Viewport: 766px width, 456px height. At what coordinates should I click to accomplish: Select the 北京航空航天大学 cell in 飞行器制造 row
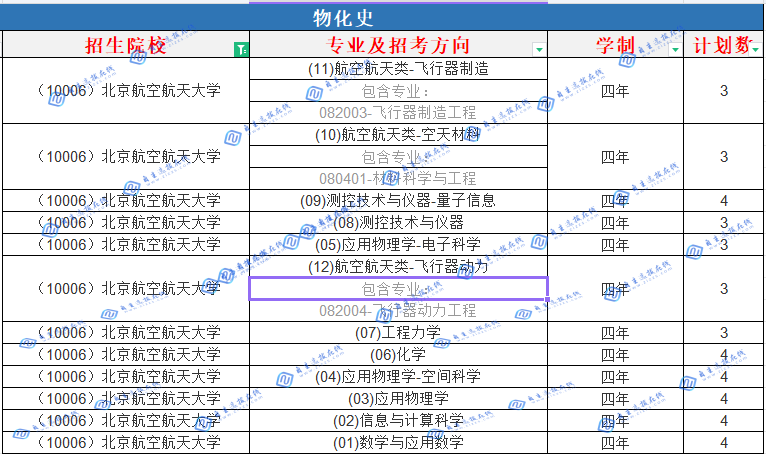(126, 90)
